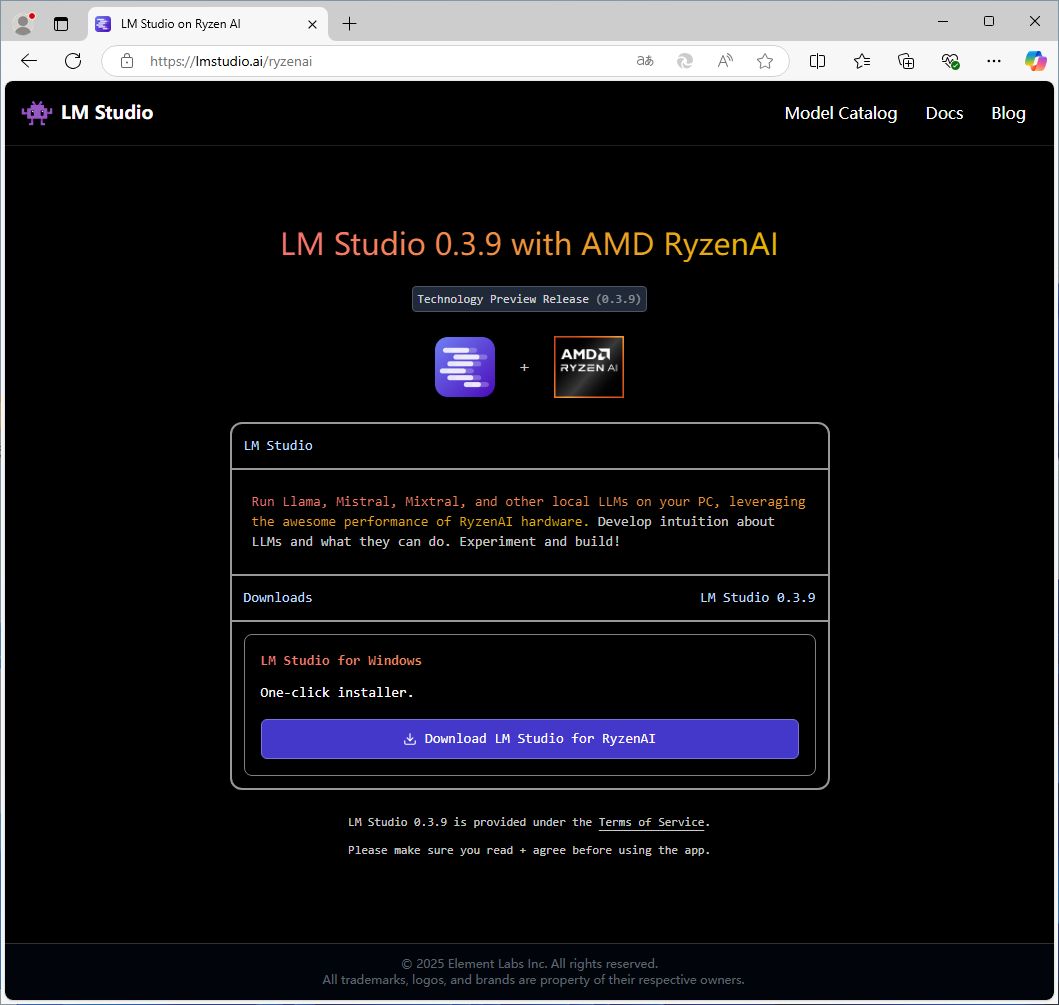
Task: Open the Terms of Service link
Action: [x=651, y=822]
